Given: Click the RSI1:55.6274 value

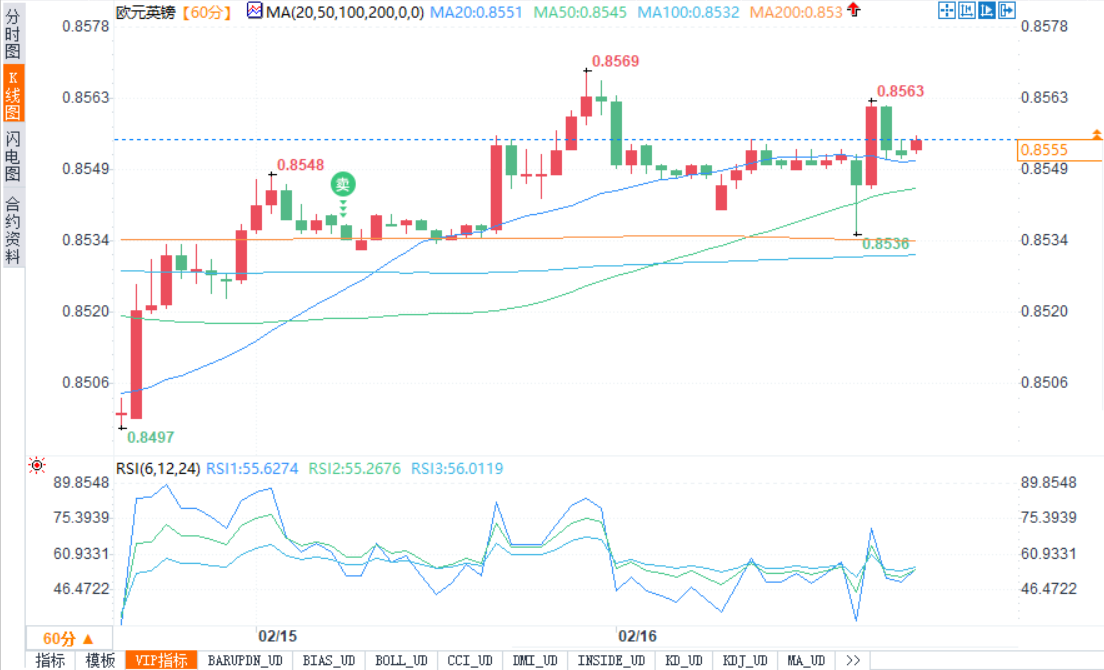Looking at the screenshot, I should coord(252,468).
